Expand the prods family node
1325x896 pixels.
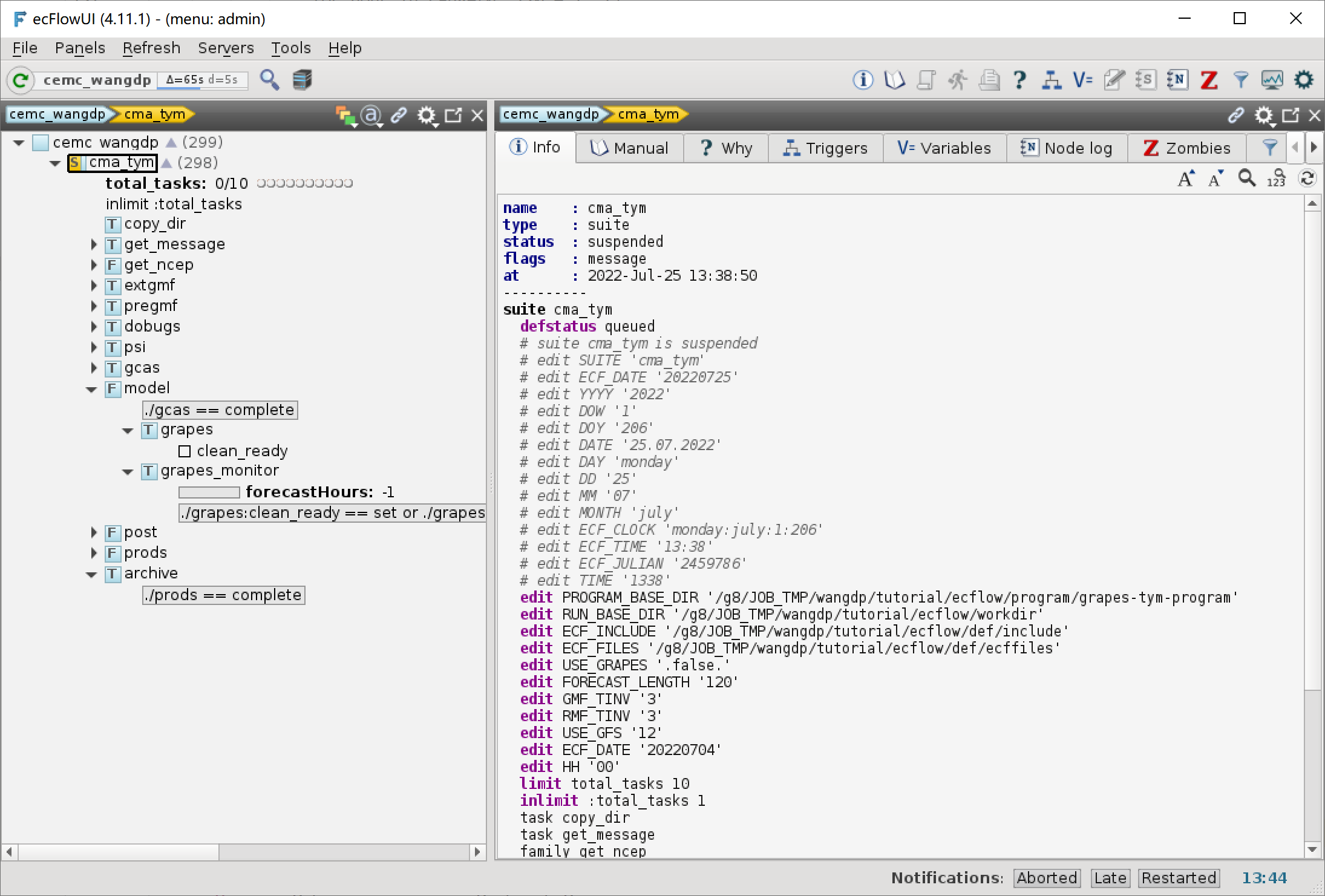click(94, 553)
